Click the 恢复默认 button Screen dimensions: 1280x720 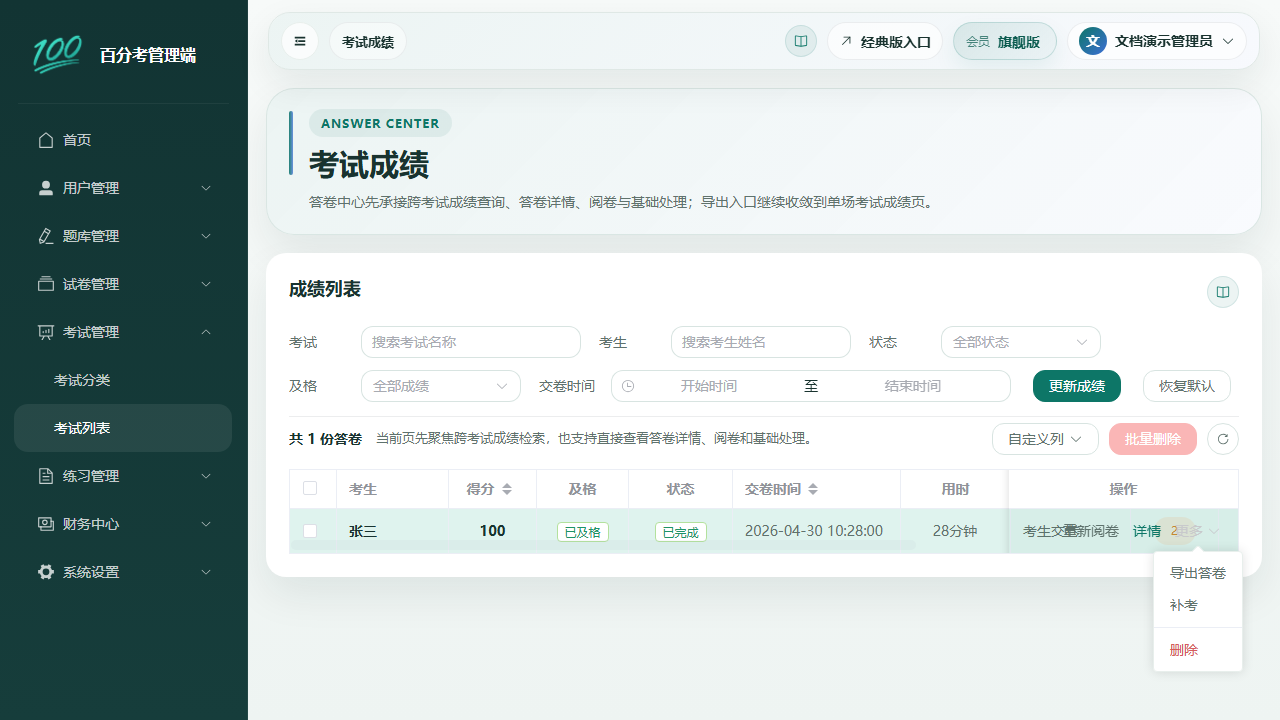coord(1187,386)
